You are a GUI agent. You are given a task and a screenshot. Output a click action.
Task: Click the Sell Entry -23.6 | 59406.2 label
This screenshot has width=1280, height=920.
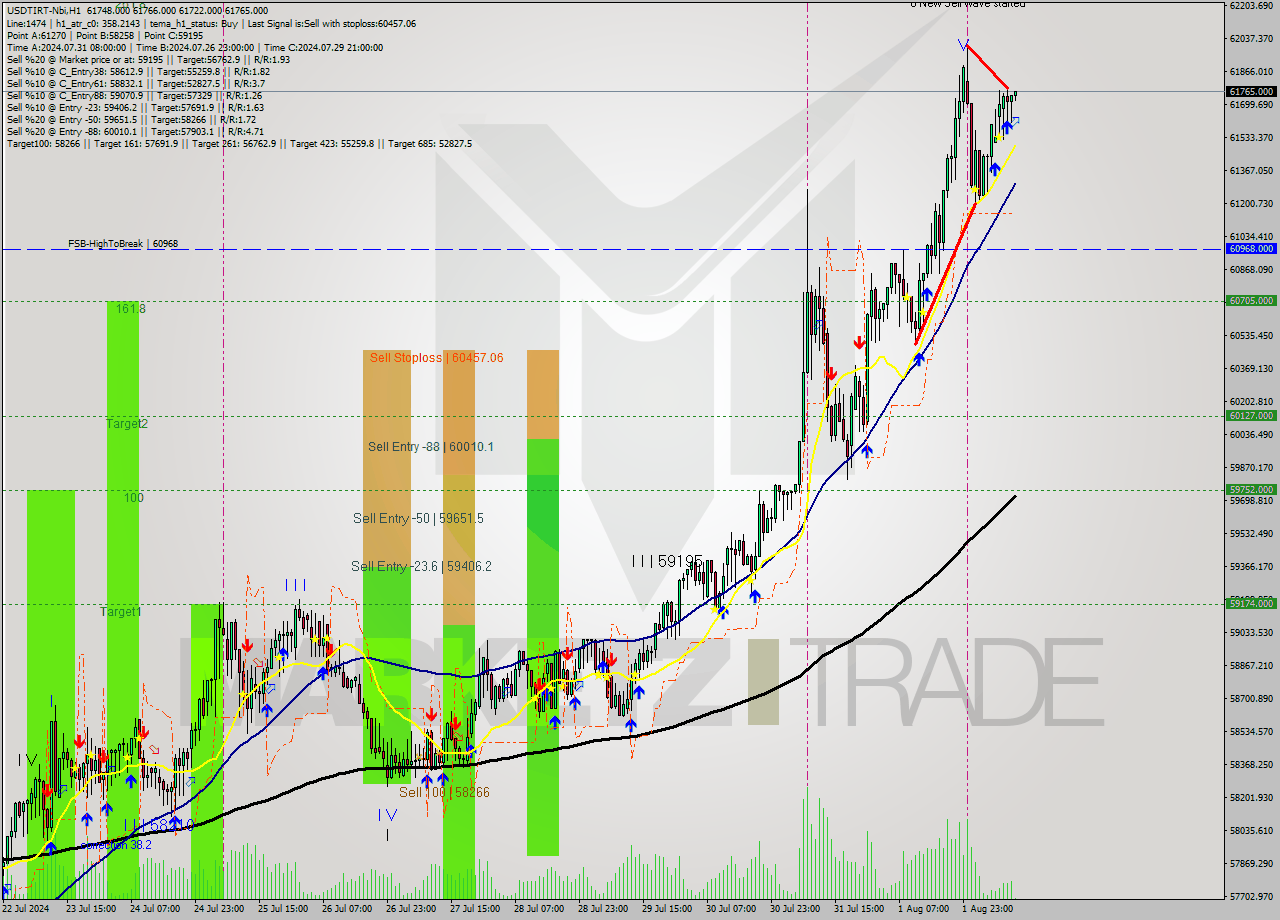click(x=421, y=566)
